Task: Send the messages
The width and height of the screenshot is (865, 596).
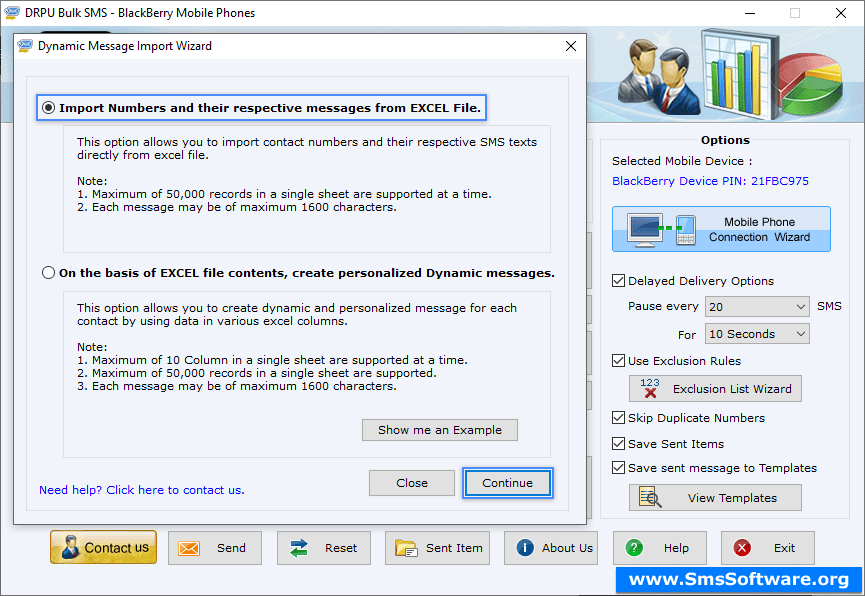Action: pos(215,548)
